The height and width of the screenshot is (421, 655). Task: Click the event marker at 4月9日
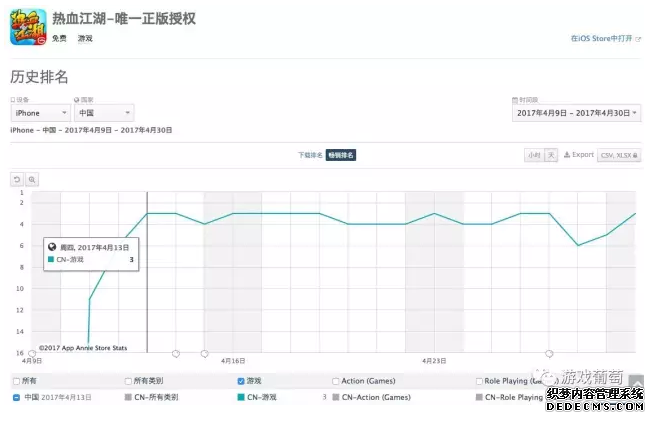tap(32, 354)
